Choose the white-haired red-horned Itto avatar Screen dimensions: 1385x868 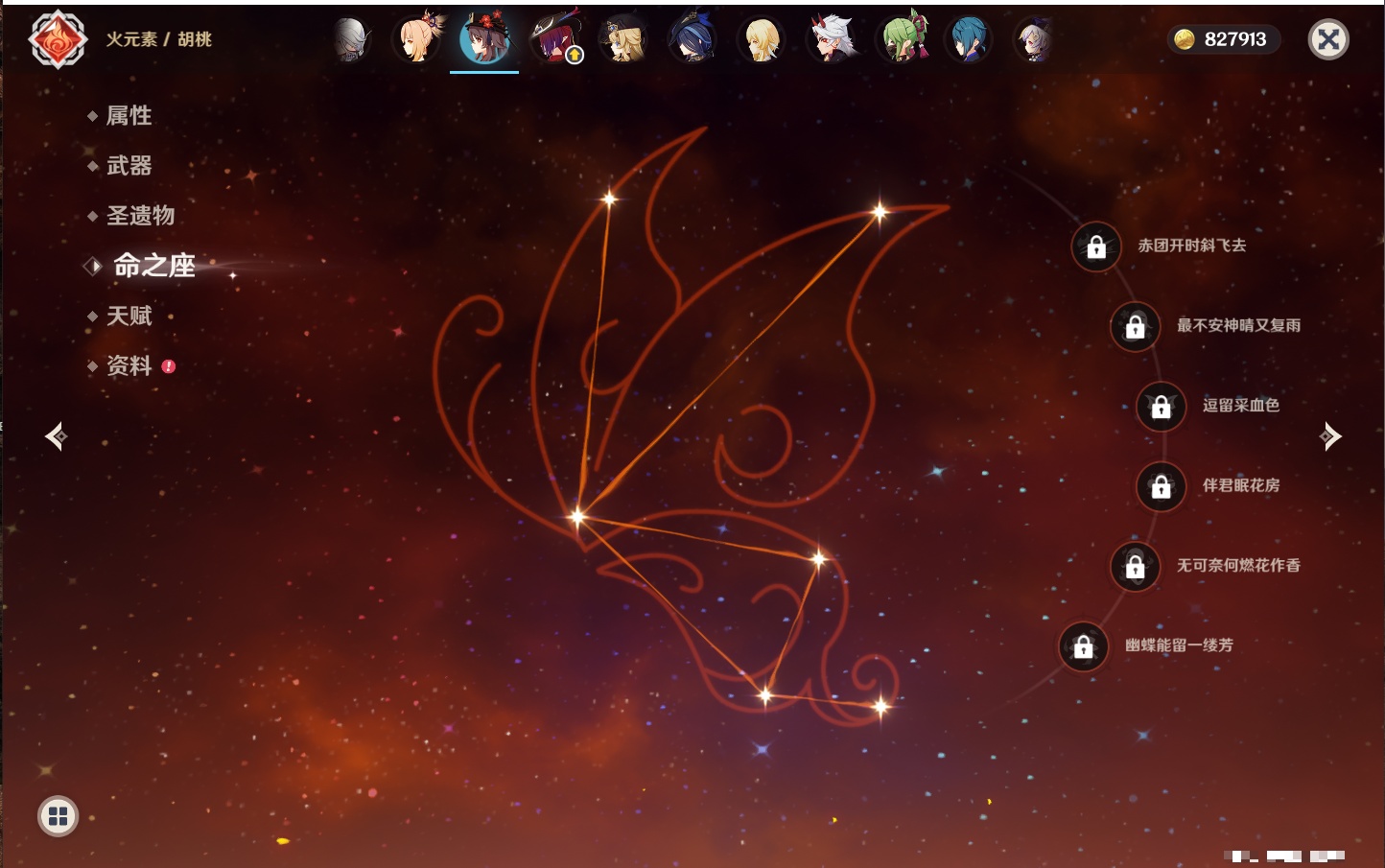pos(831,39)
